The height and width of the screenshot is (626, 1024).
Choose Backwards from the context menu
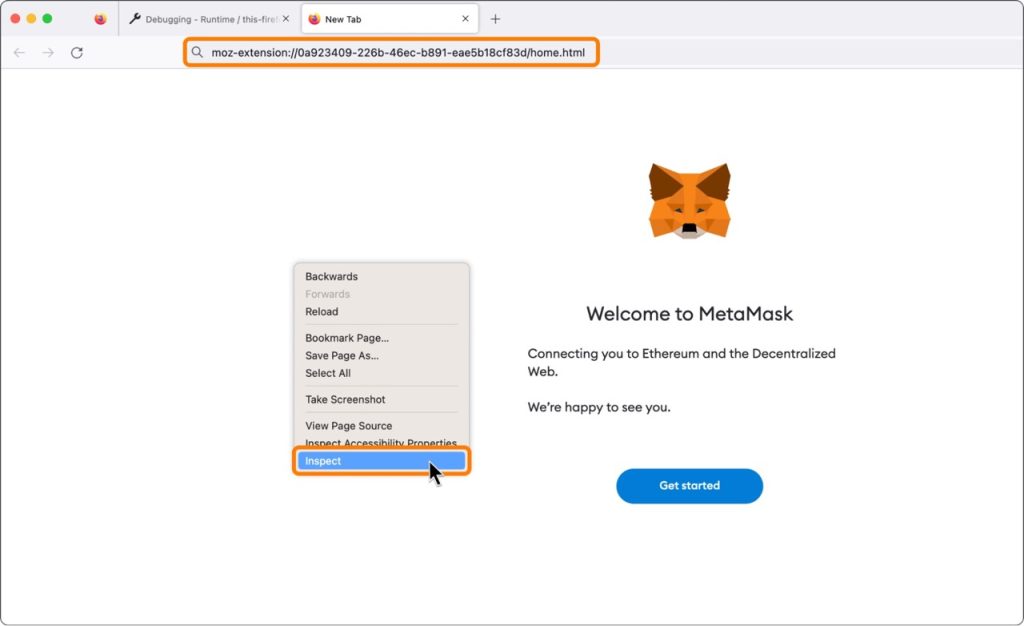[x=330, y=276]
